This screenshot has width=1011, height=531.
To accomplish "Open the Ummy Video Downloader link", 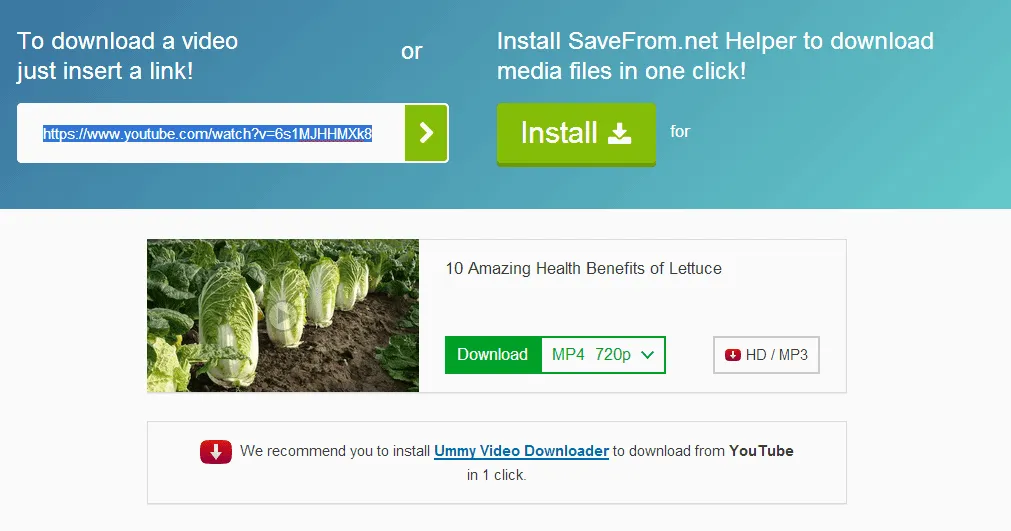I will click(x=521, y=451).
